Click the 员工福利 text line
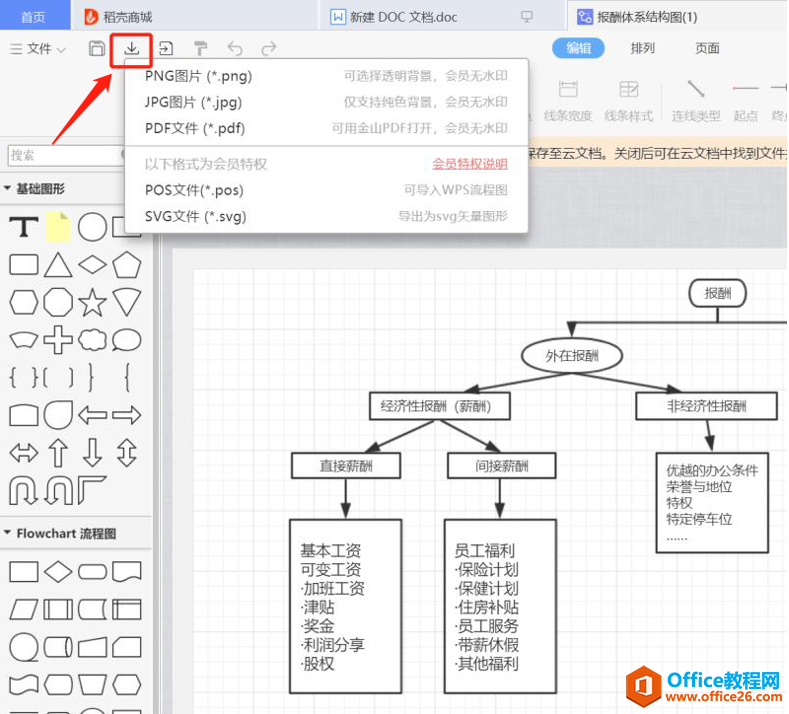Image resolution: width=789 pixels, height=714 pixels. pyautogui.click(x=485, y=550)
